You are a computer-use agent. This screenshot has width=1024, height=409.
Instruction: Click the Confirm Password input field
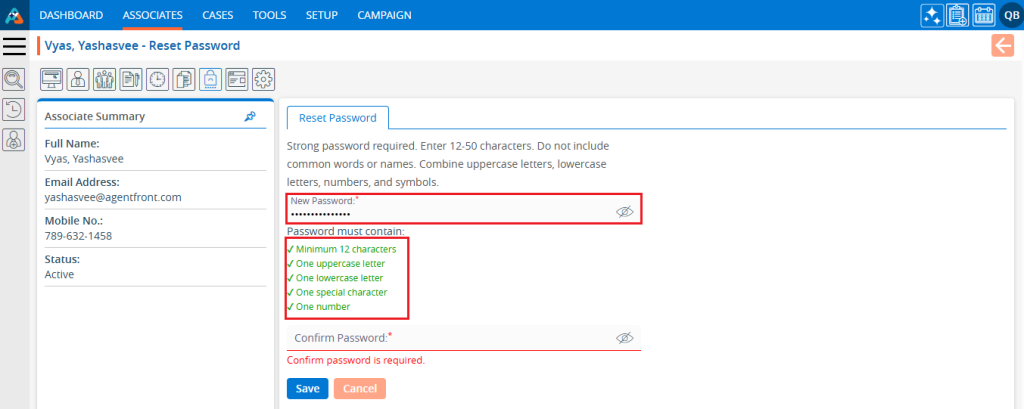[x=450, y=338]
